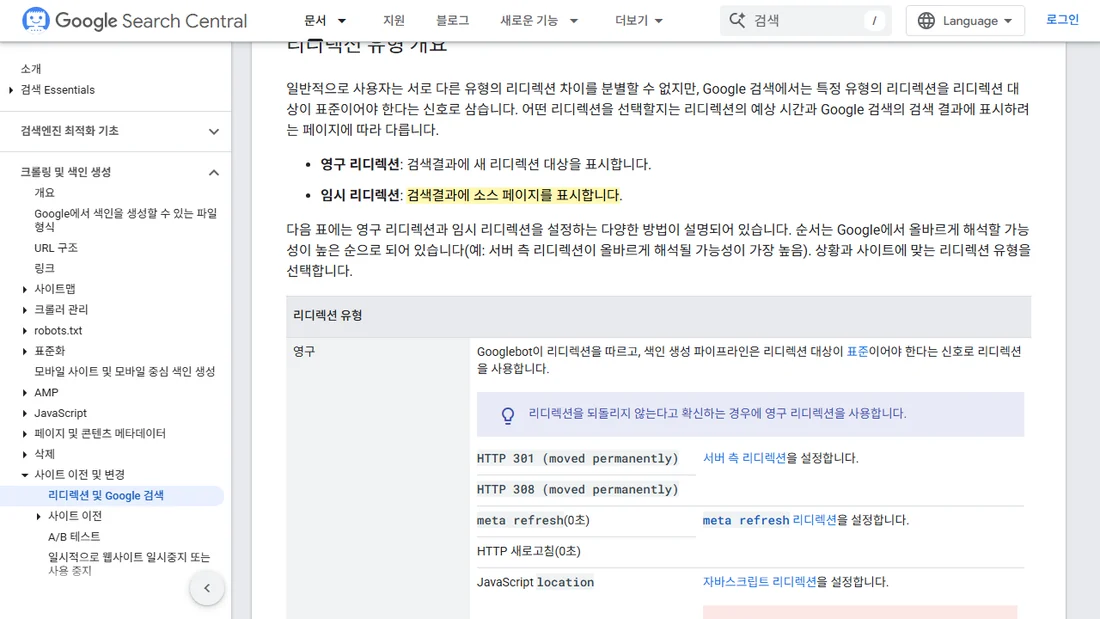Click the meta refresh 리디렉션 link

click(770, 520)
